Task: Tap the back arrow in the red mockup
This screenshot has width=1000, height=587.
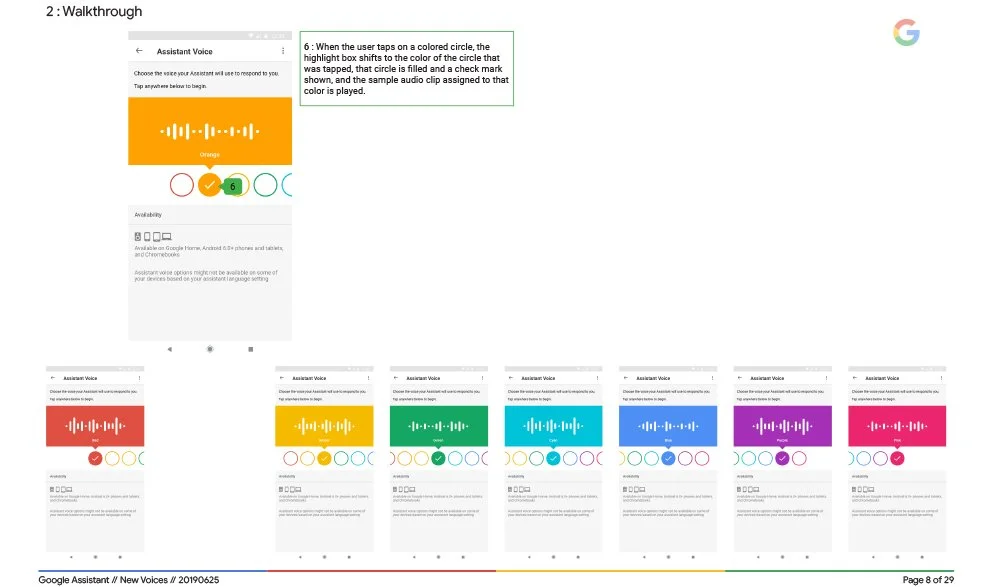Action: click(53, 378)
